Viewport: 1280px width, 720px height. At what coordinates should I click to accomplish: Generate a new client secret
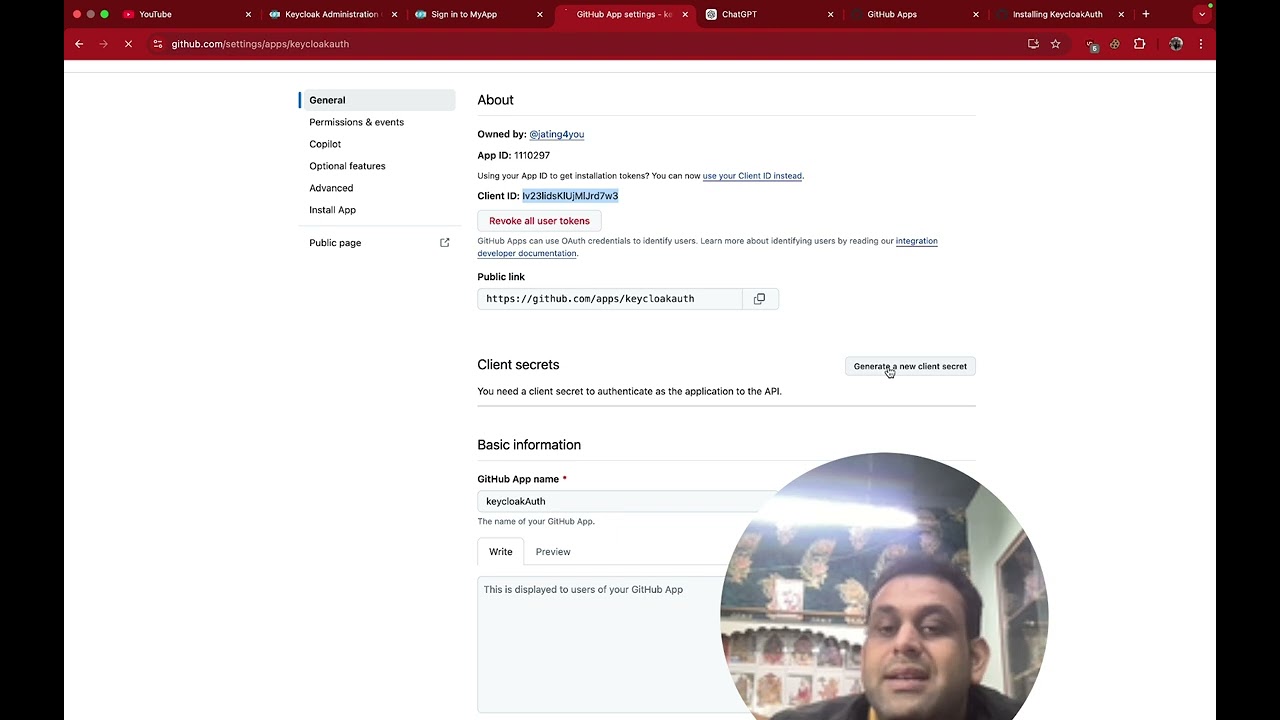point(910,366)
